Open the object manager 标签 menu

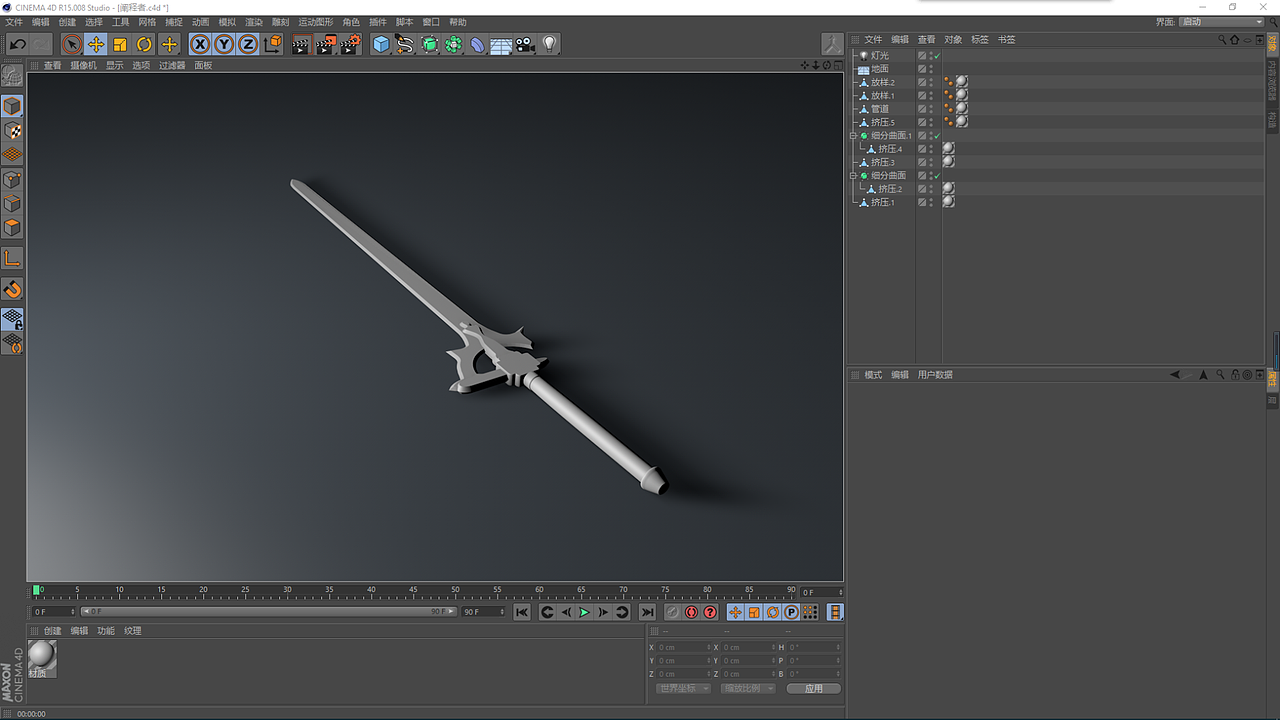pyautogui.click(x=979, y=40)
